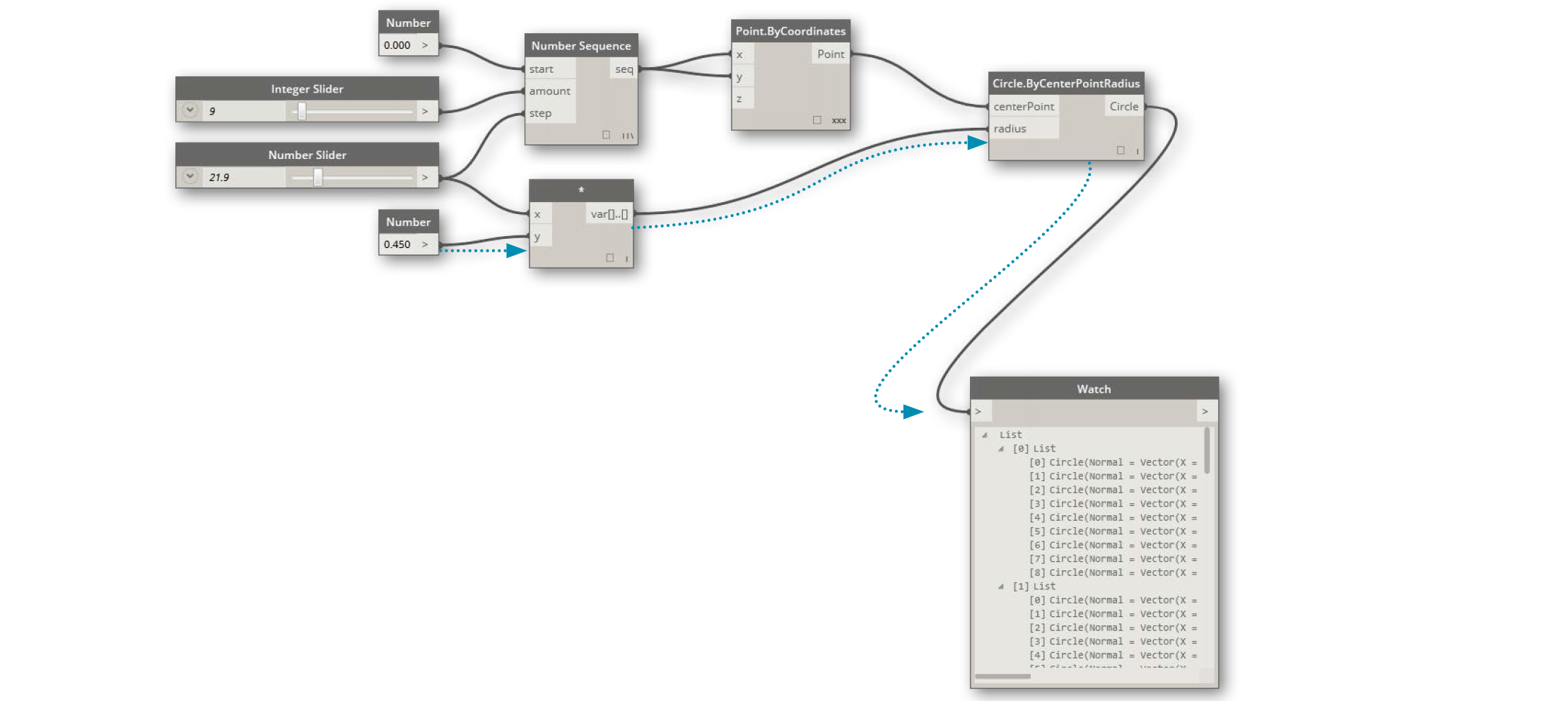Toggle the preview checkbox on Point.ByCoordinates

817,120
